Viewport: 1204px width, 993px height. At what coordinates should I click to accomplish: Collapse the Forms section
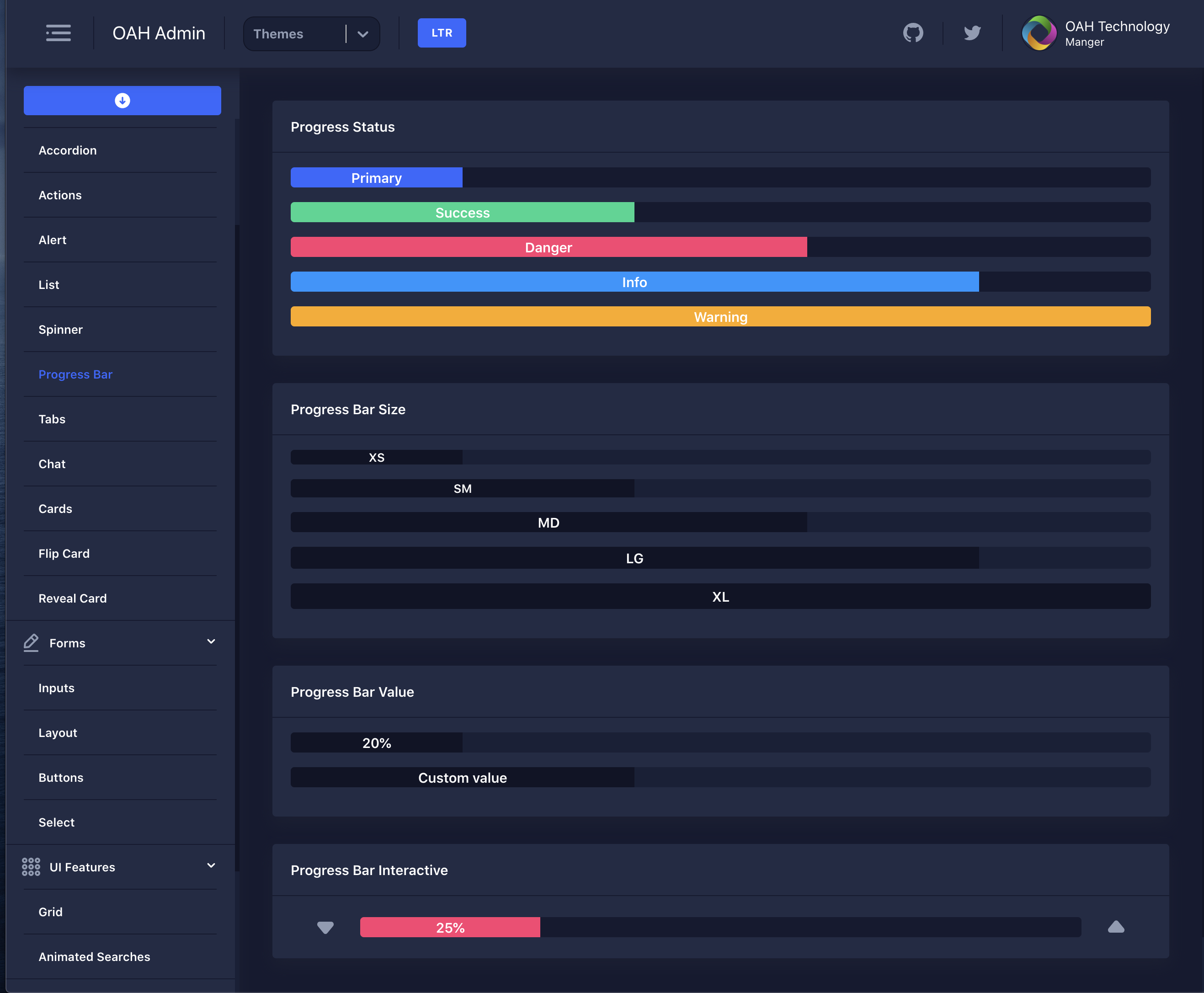coord(211,641)
